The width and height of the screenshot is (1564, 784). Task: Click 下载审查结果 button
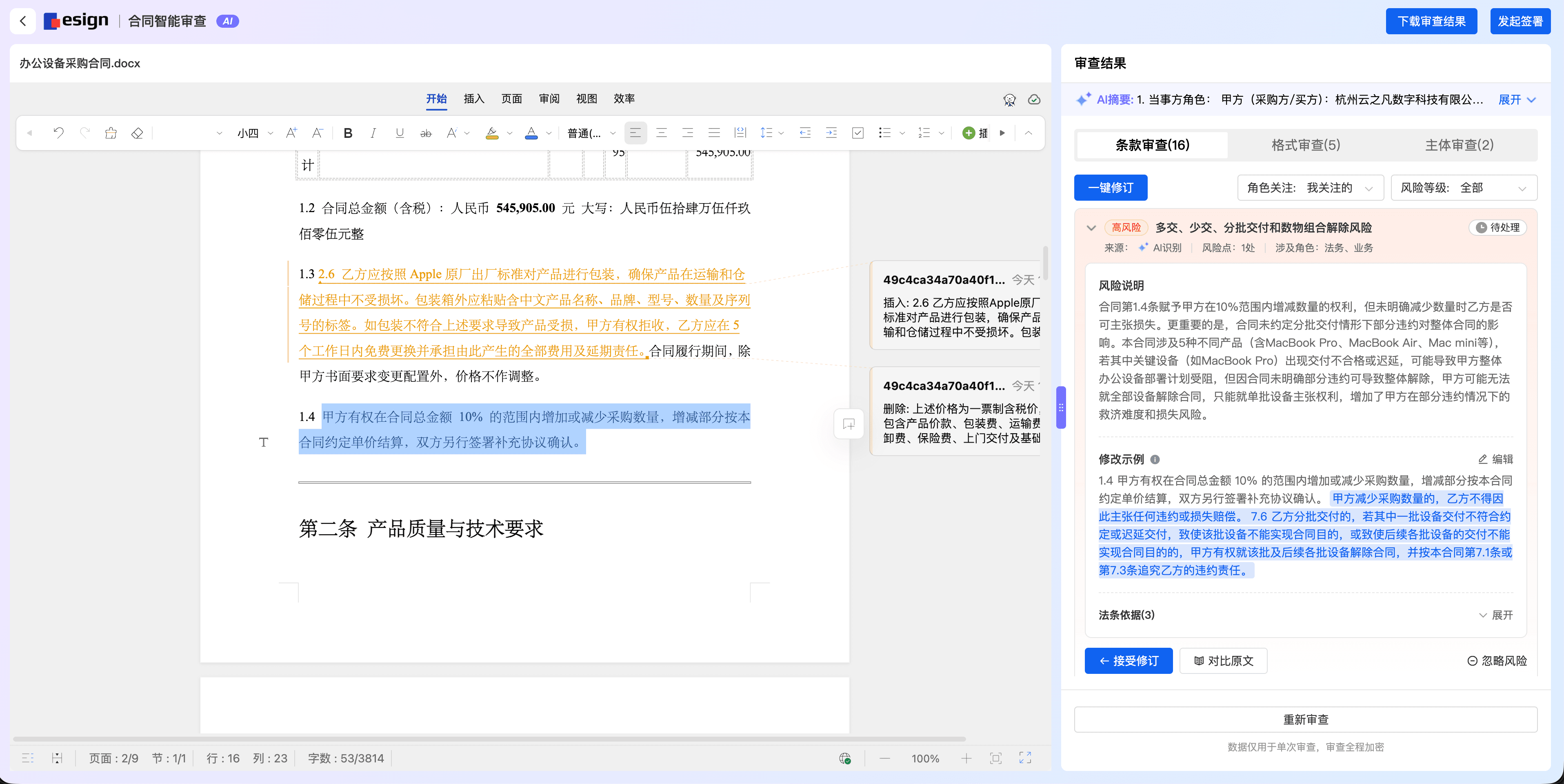1431,21
